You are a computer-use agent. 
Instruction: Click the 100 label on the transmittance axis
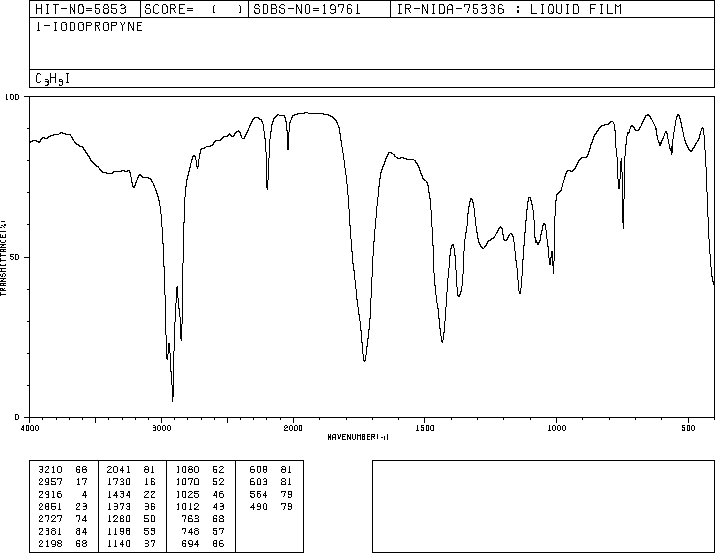click(x=12, y=97)
